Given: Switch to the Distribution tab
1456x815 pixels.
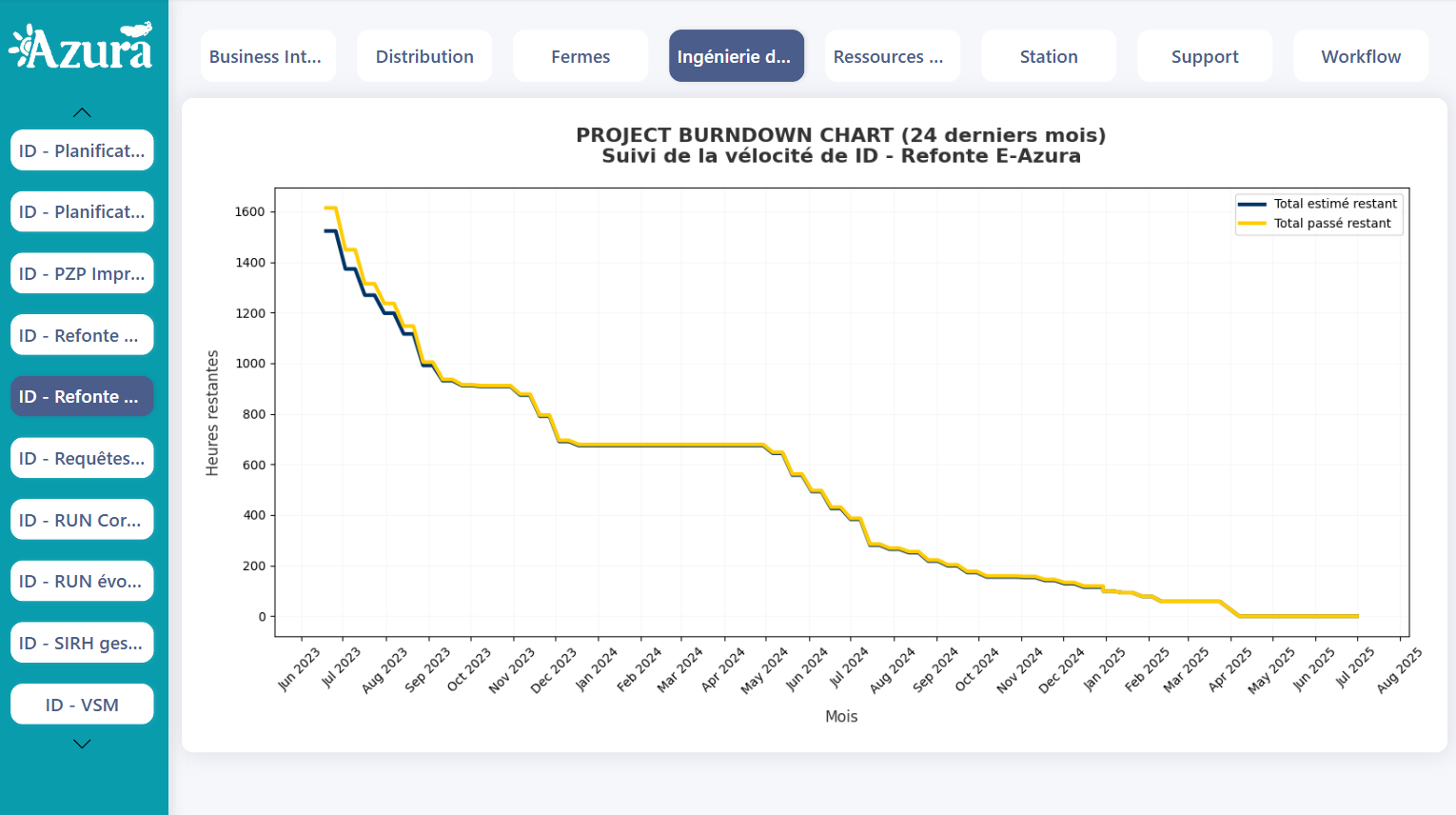Looking at the screenshot, I should click(424, 56).
